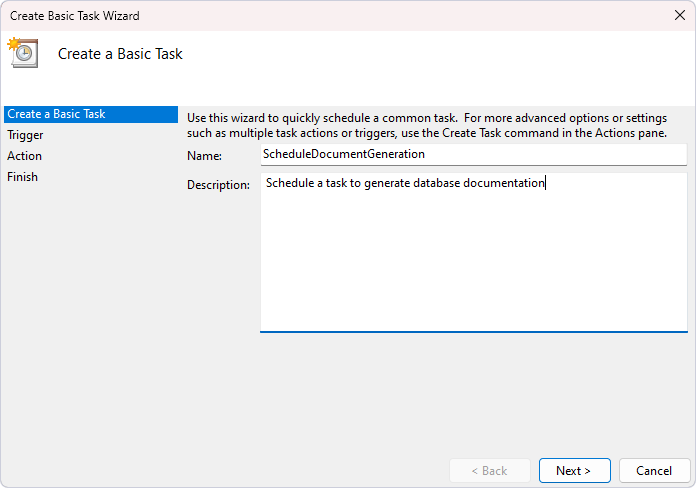Click the disabled Back button
This screenshot has width=696, height=488.
click(x=490, y=471)
